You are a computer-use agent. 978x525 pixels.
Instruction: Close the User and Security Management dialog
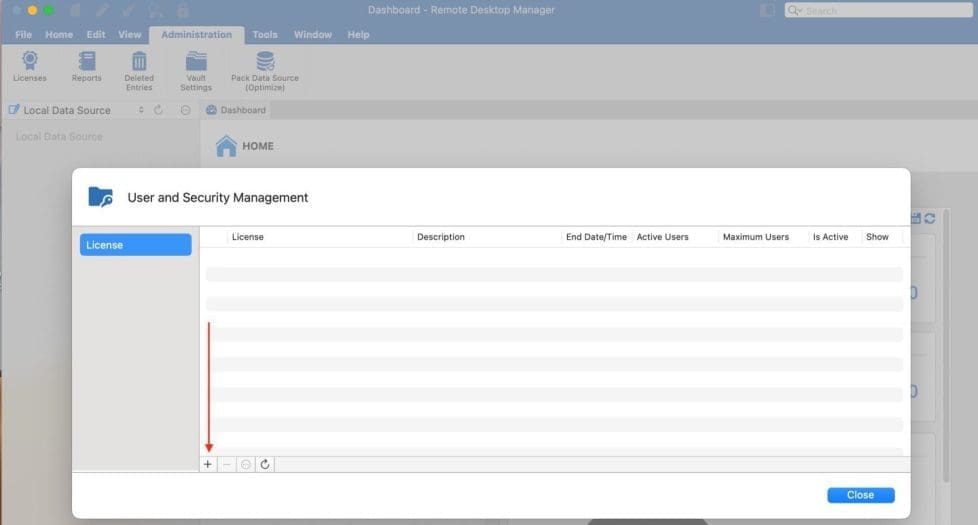[x=861, y=495]
